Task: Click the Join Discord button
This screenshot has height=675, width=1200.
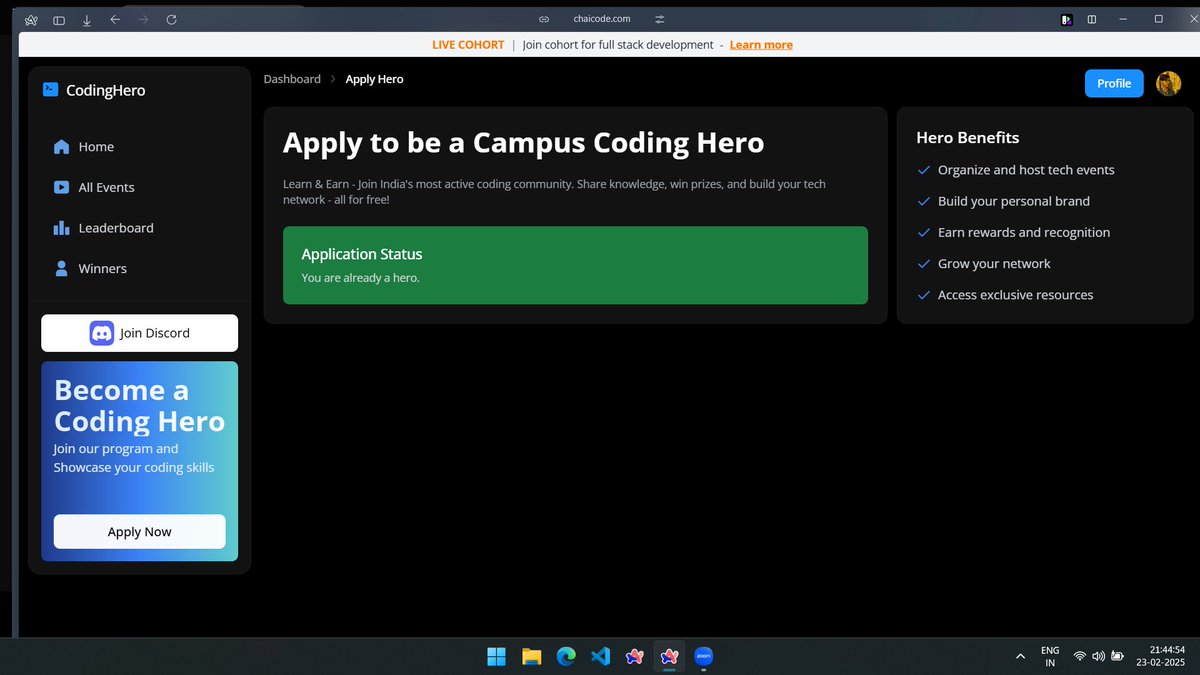Action: 139,333
